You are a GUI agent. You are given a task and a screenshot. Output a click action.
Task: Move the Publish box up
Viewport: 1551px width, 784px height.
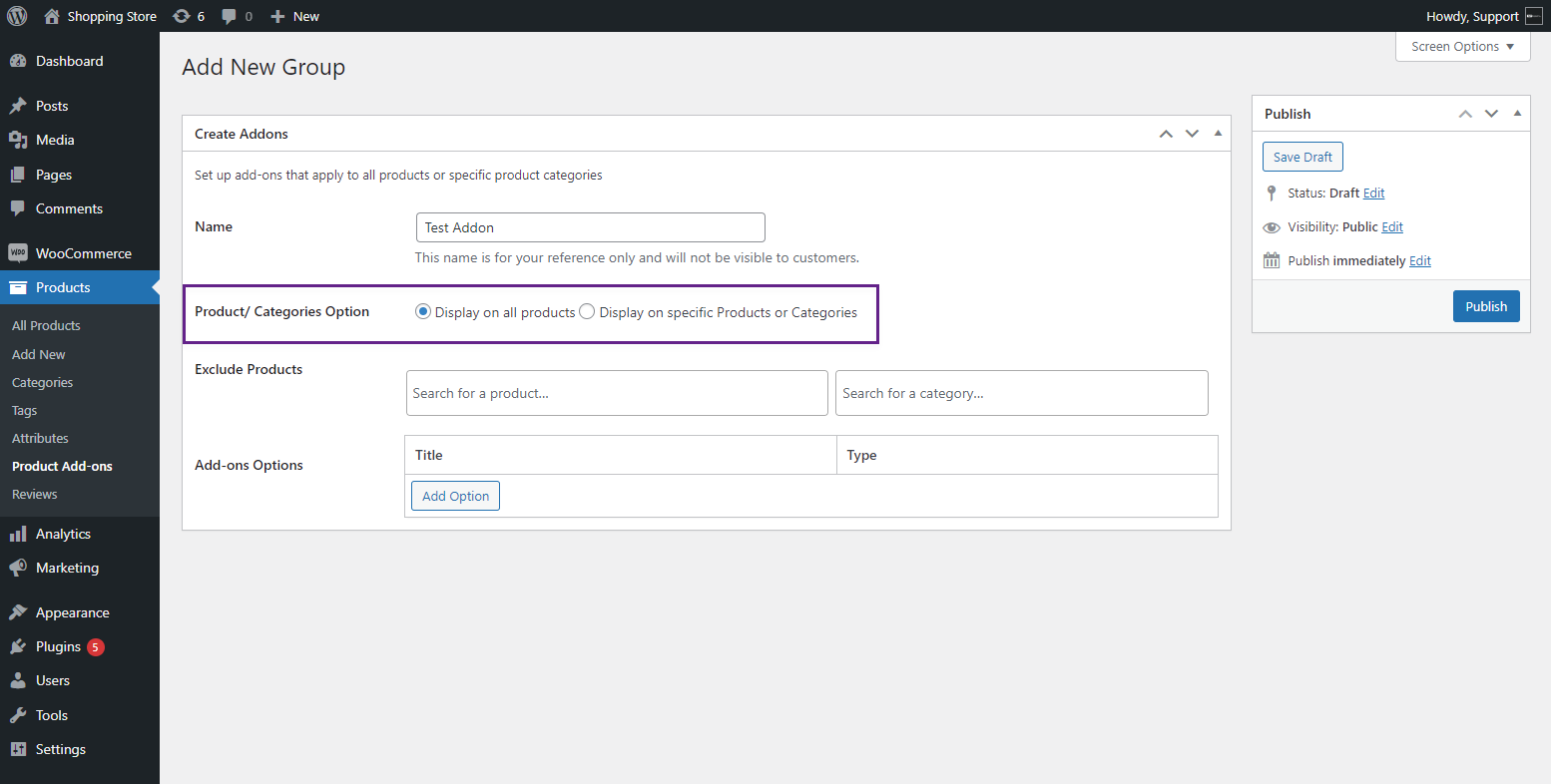pos(1465,114)
